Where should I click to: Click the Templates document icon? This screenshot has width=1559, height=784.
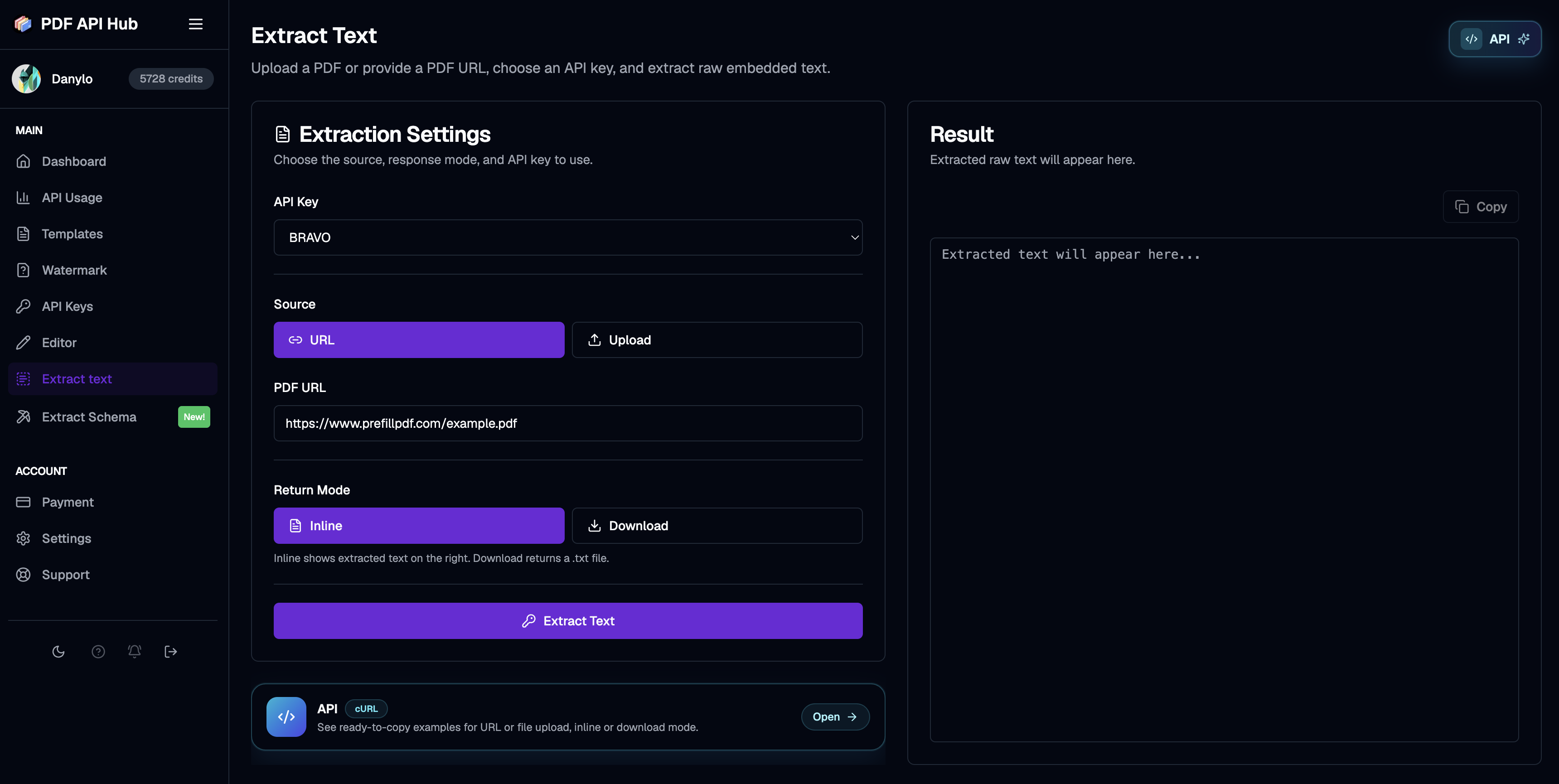[23, 234]
